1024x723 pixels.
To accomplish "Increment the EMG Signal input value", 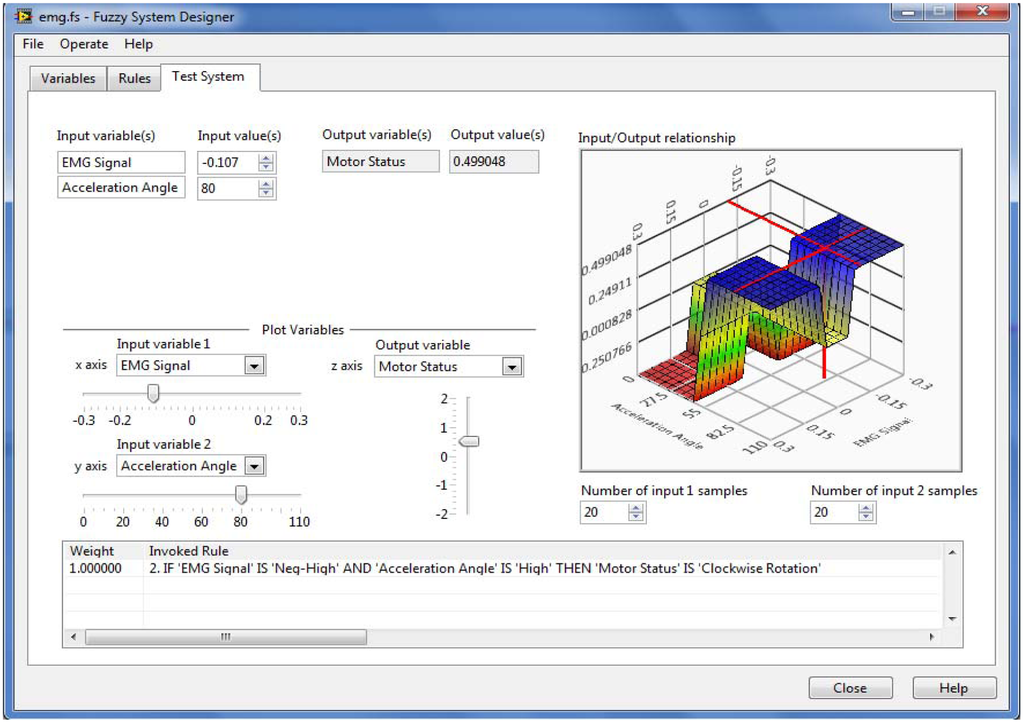I will [266, 157].
